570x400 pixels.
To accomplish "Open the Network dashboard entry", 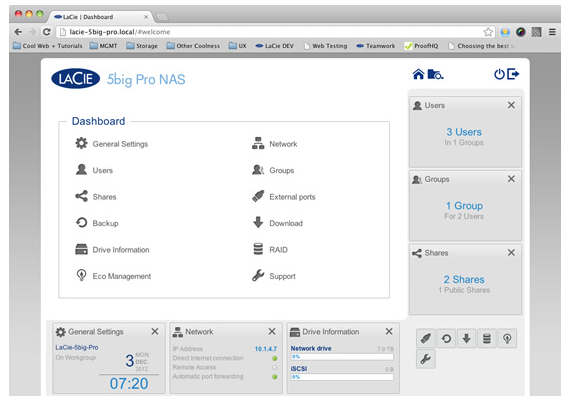I will (x=274, y=144).
